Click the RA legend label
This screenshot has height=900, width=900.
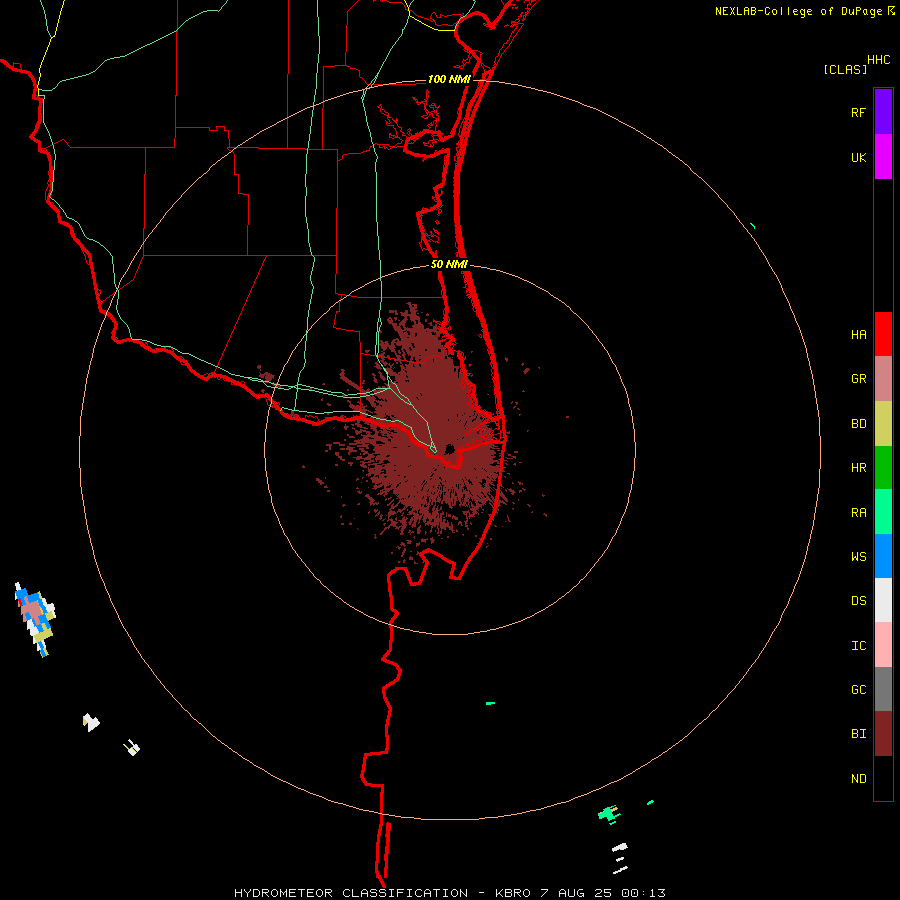[858, 513]
